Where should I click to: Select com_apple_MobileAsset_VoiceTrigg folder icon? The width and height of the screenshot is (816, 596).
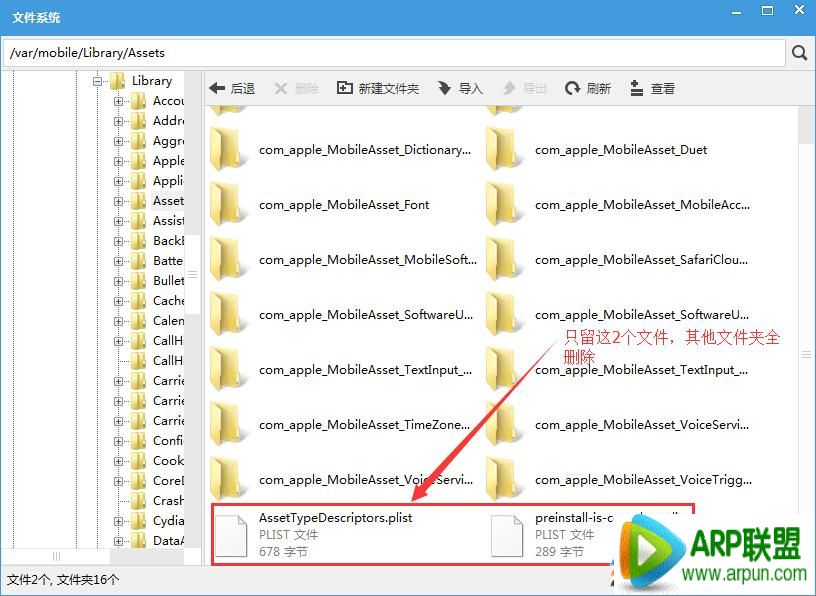click(x=503, y=480)
